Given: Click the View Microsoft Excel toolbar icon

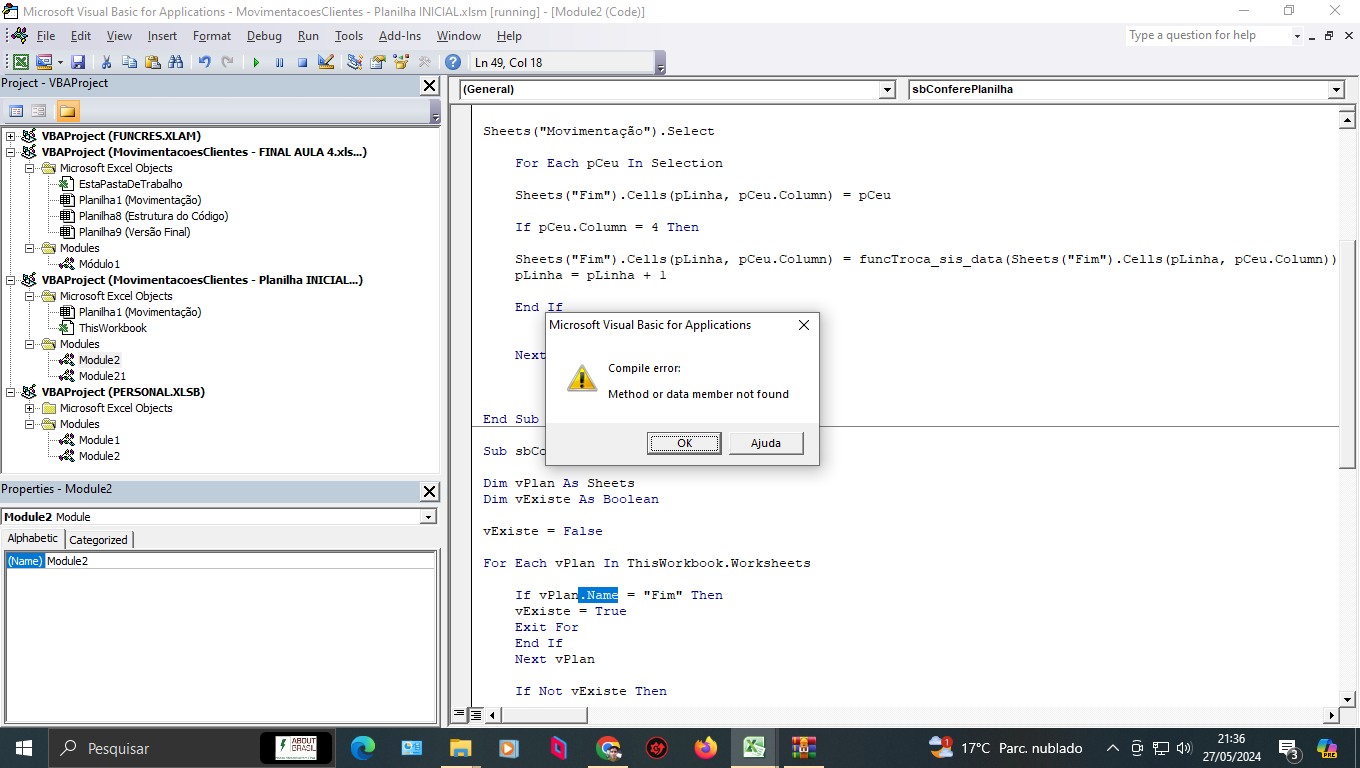Looking at the screenshot, I should (21, 62).
